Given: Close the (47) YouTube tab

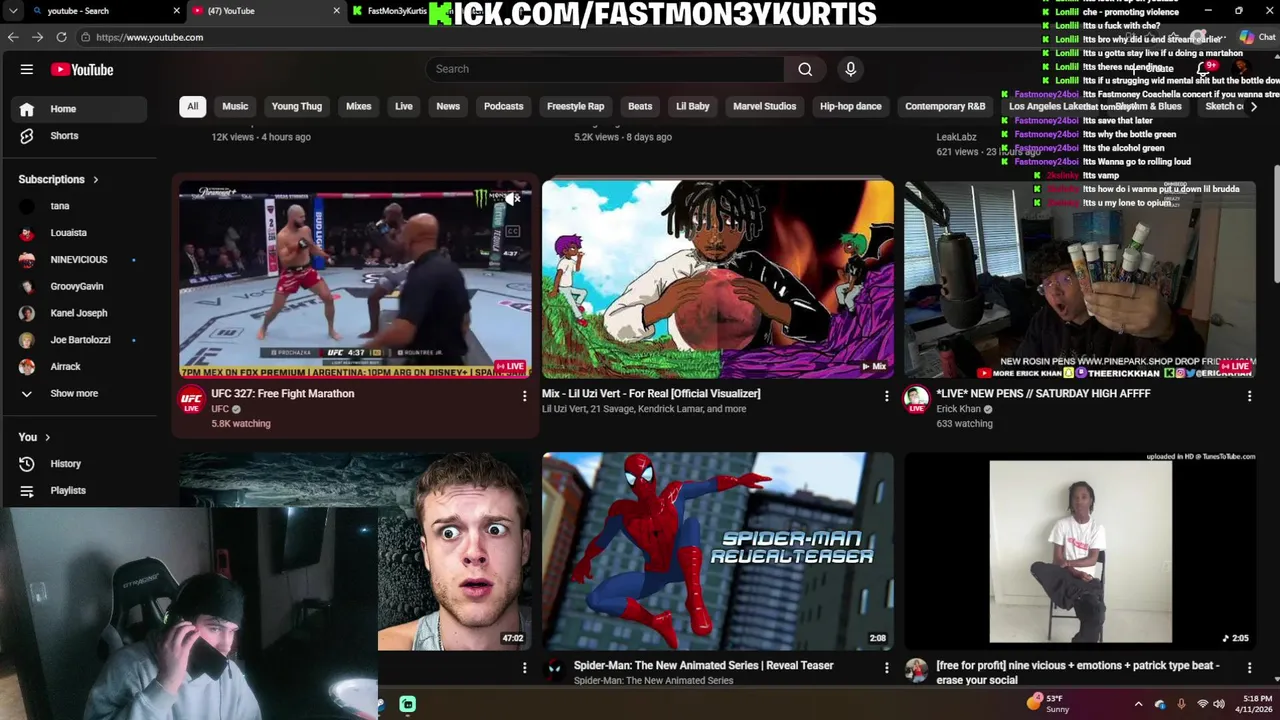Looking at the screenshot, I should (x=337, y=11).
